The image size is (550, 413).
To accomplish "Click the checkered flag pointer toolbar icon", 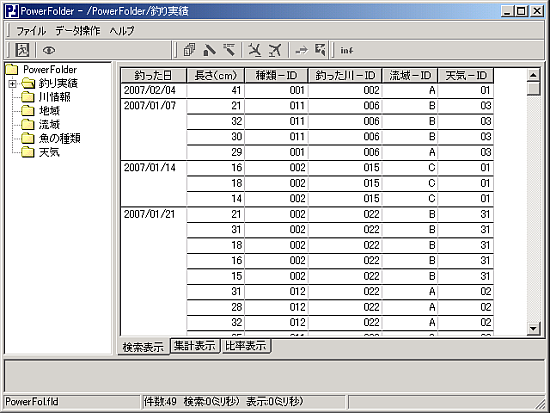I will point(320,50).
